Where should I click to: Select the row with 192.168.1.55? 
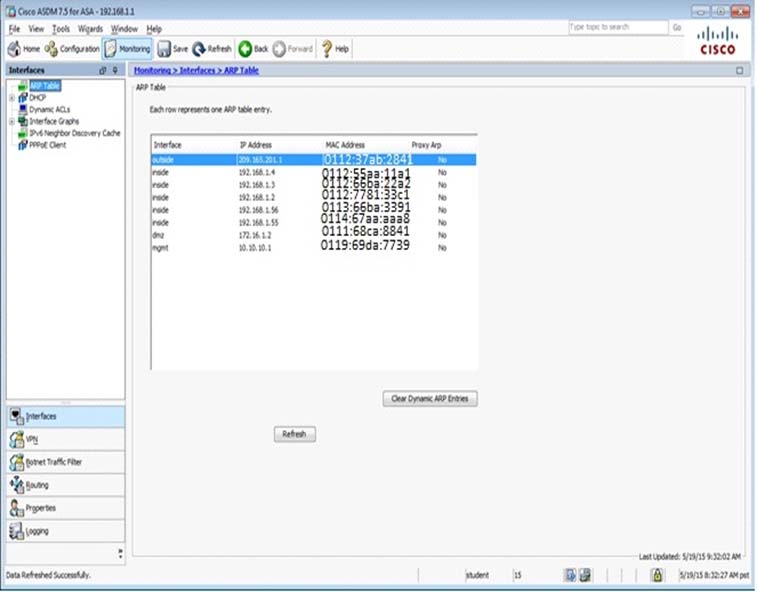(x=314, y=223)
